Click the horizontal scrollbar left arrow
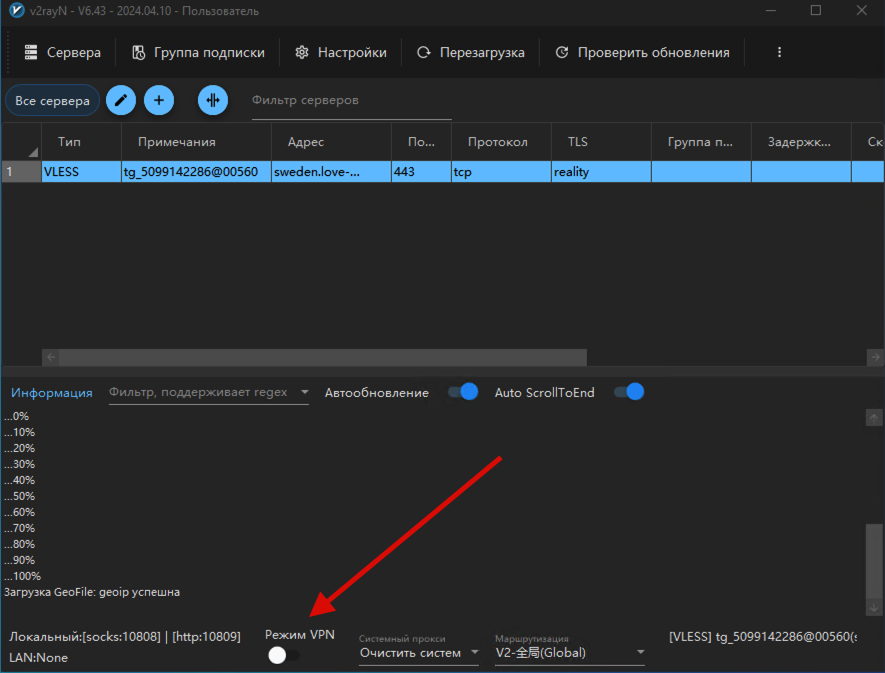This screenshot has width=885, height=673. click(51, 357)
